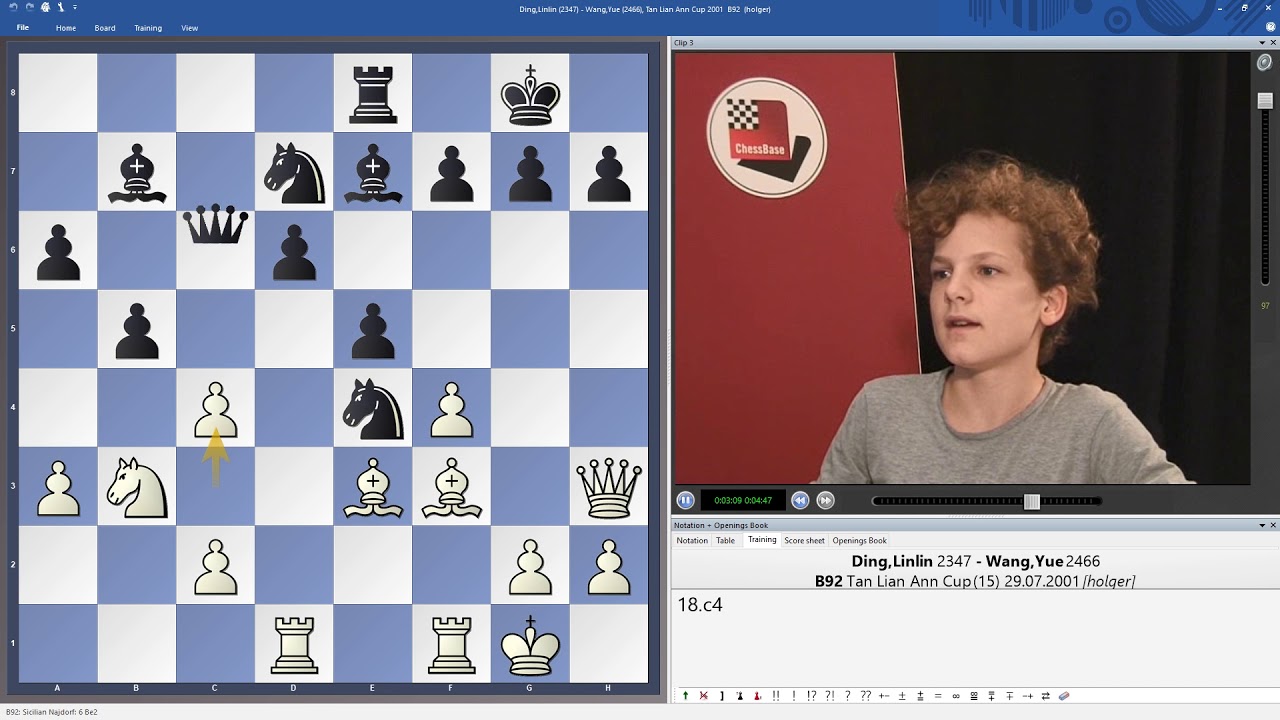Click the black pawn annotation icon
Image resolution: width=1280 pixels, height=720 pixels.
coord(740,696)
